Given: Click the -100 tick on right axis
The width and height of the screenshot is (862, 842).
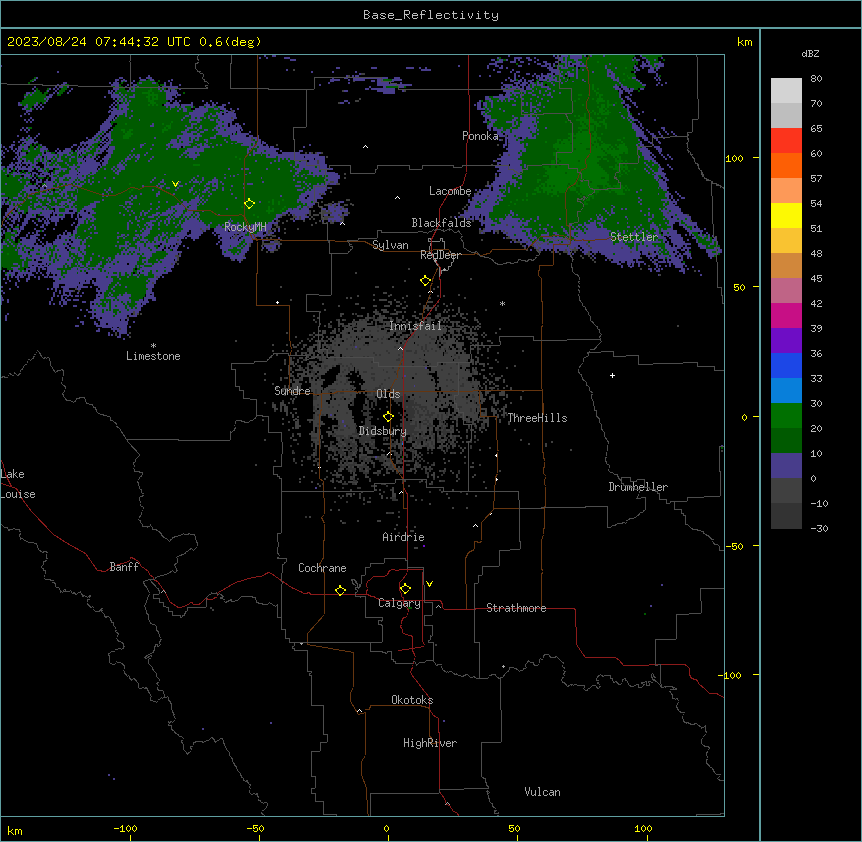Looking at the screenshot, I should (731, 675).
